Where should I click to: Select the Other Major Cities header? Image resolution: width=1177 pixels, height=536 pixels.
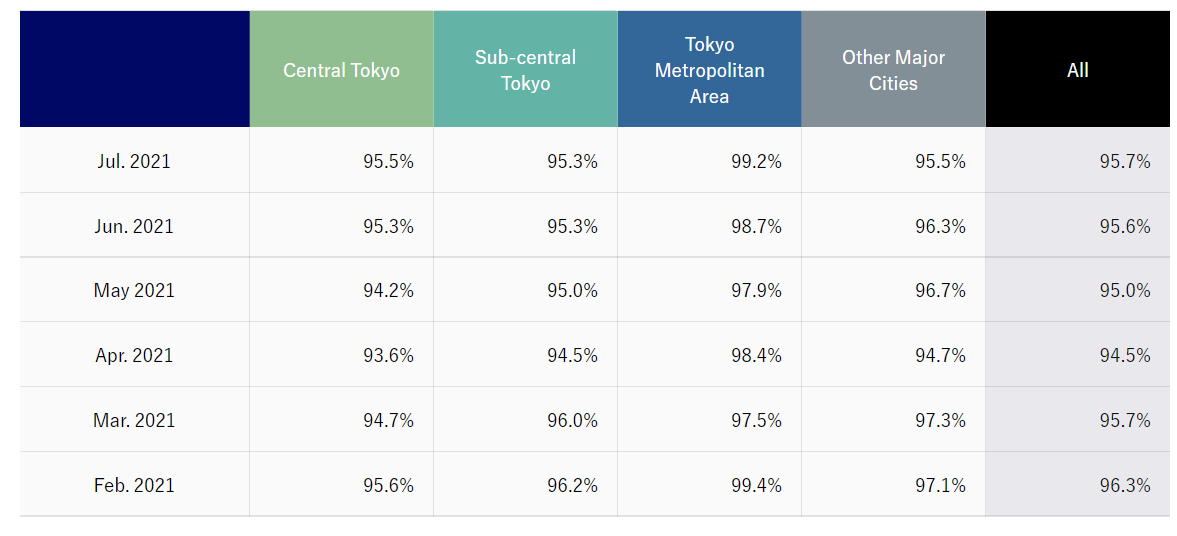point(893,69)
